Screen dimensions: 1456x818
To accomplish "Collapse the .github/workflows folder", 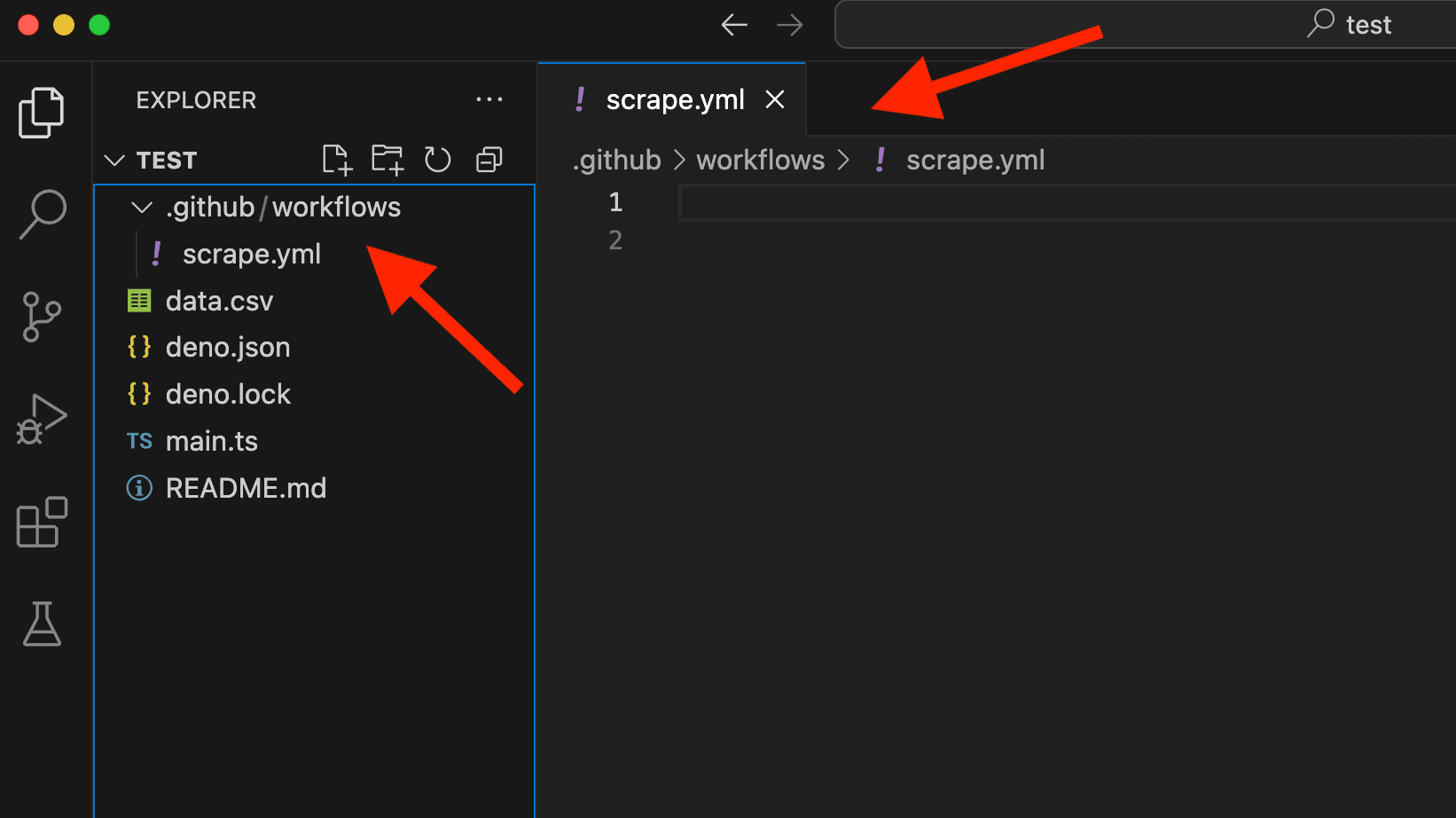I will tap(141, 208).
